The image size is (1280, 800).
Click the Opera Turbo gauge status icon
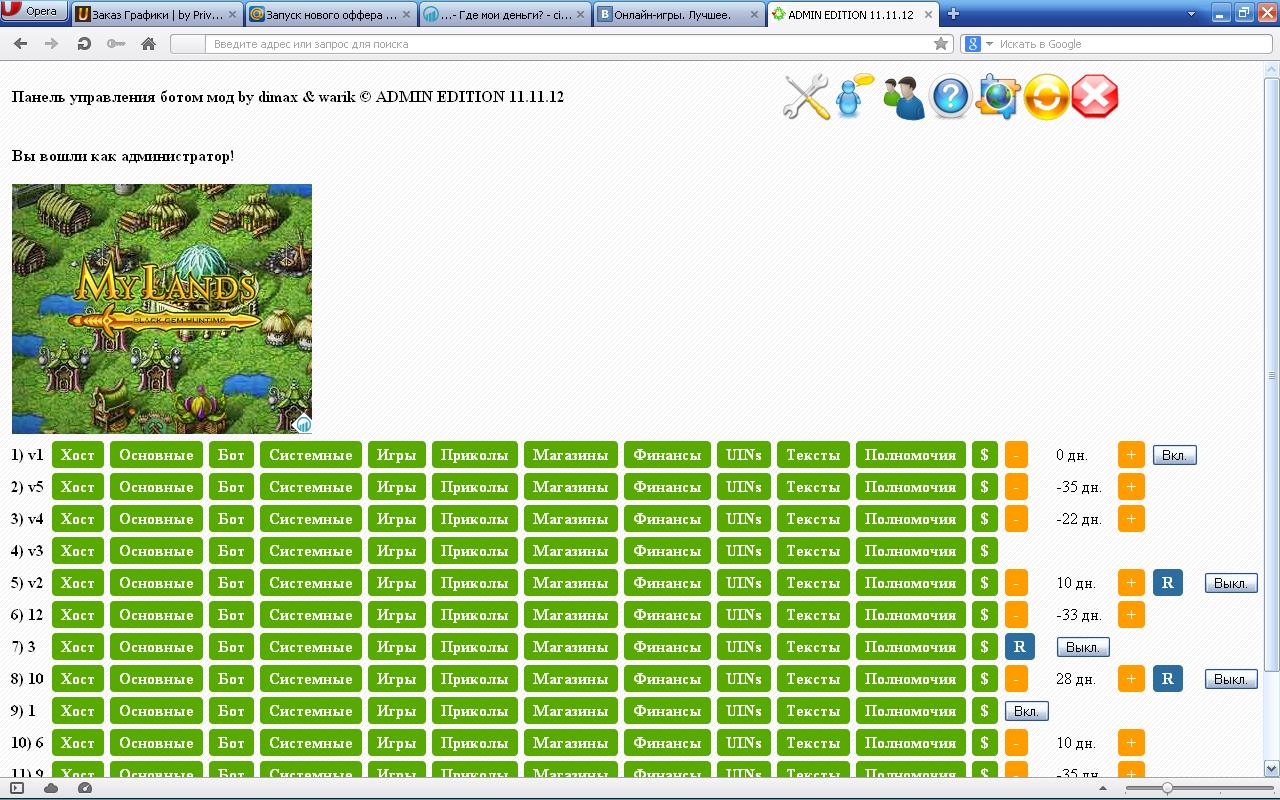[x=85, y=788]
